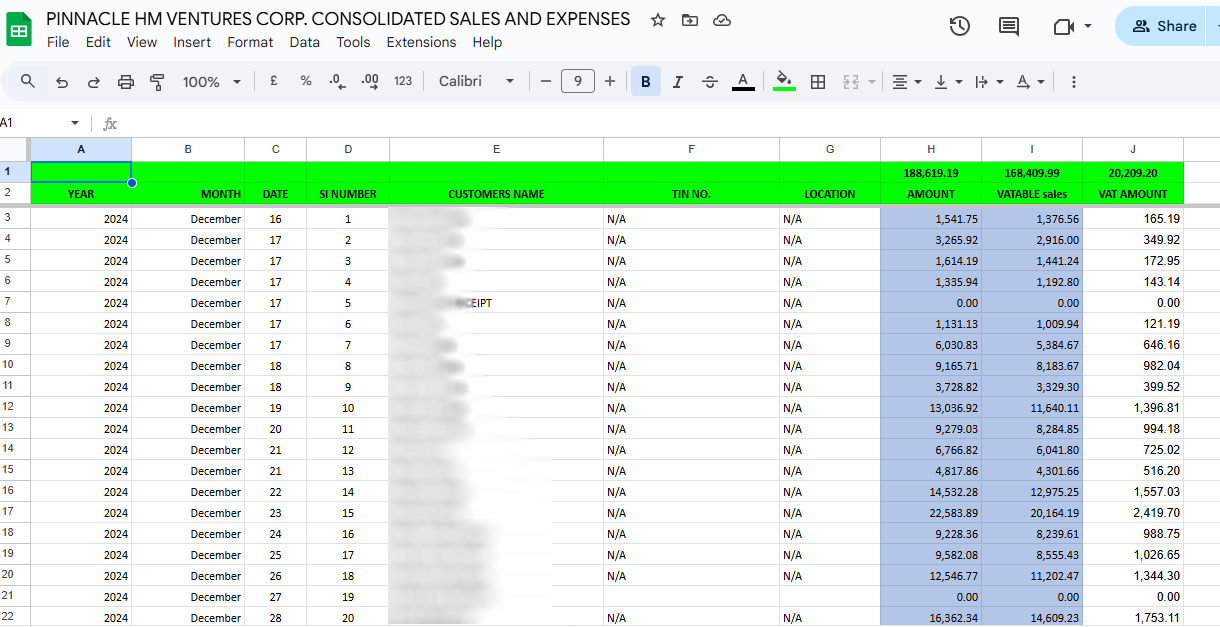The height and width of the screenshot is (627, 1220).
Task: Select the vatable sales cell 14,609.23
Action: coord(1032,617)
